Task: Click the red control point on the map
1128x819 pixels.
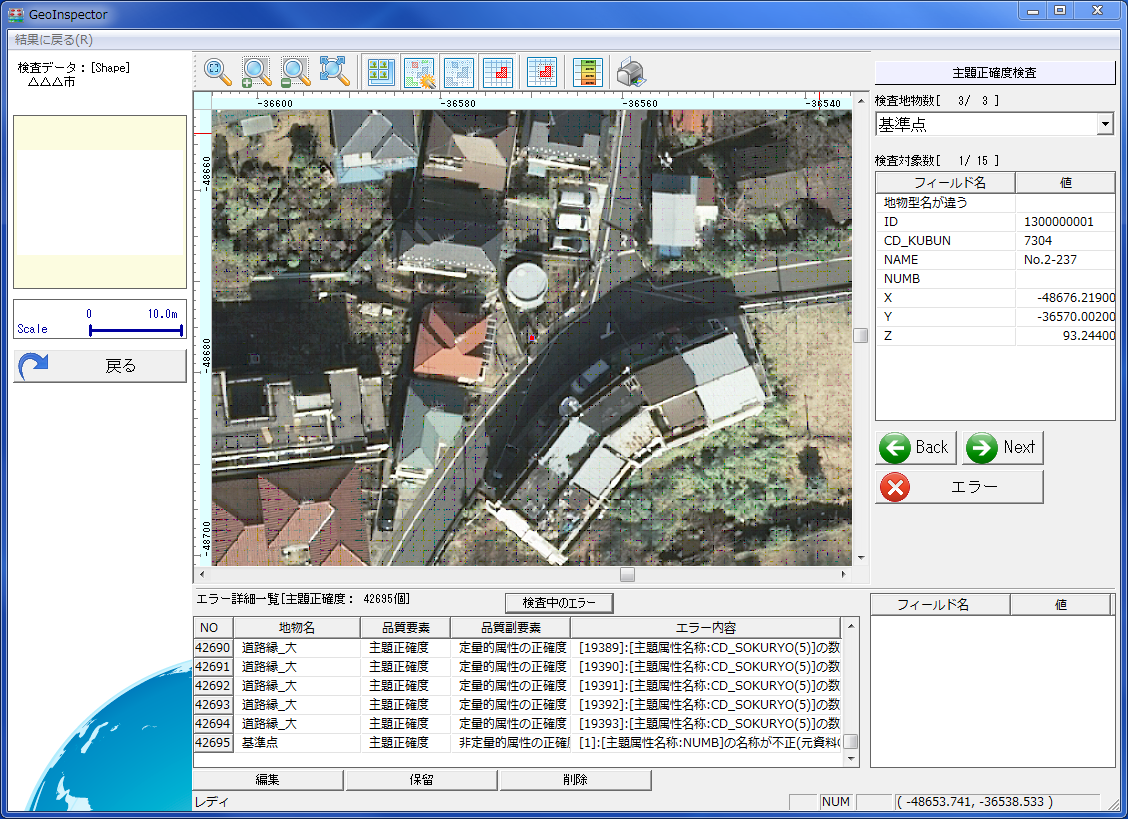Action: [532, 337]
